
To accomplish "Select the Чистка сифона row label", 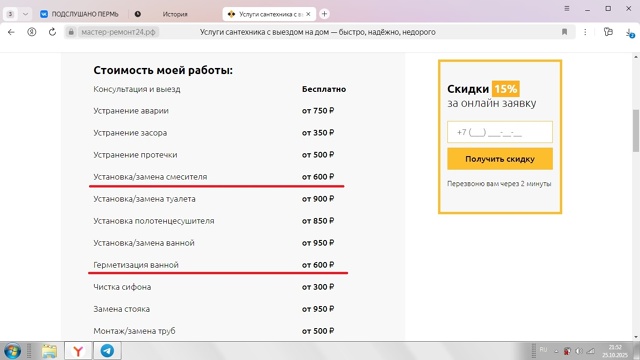I will [122, 287].
